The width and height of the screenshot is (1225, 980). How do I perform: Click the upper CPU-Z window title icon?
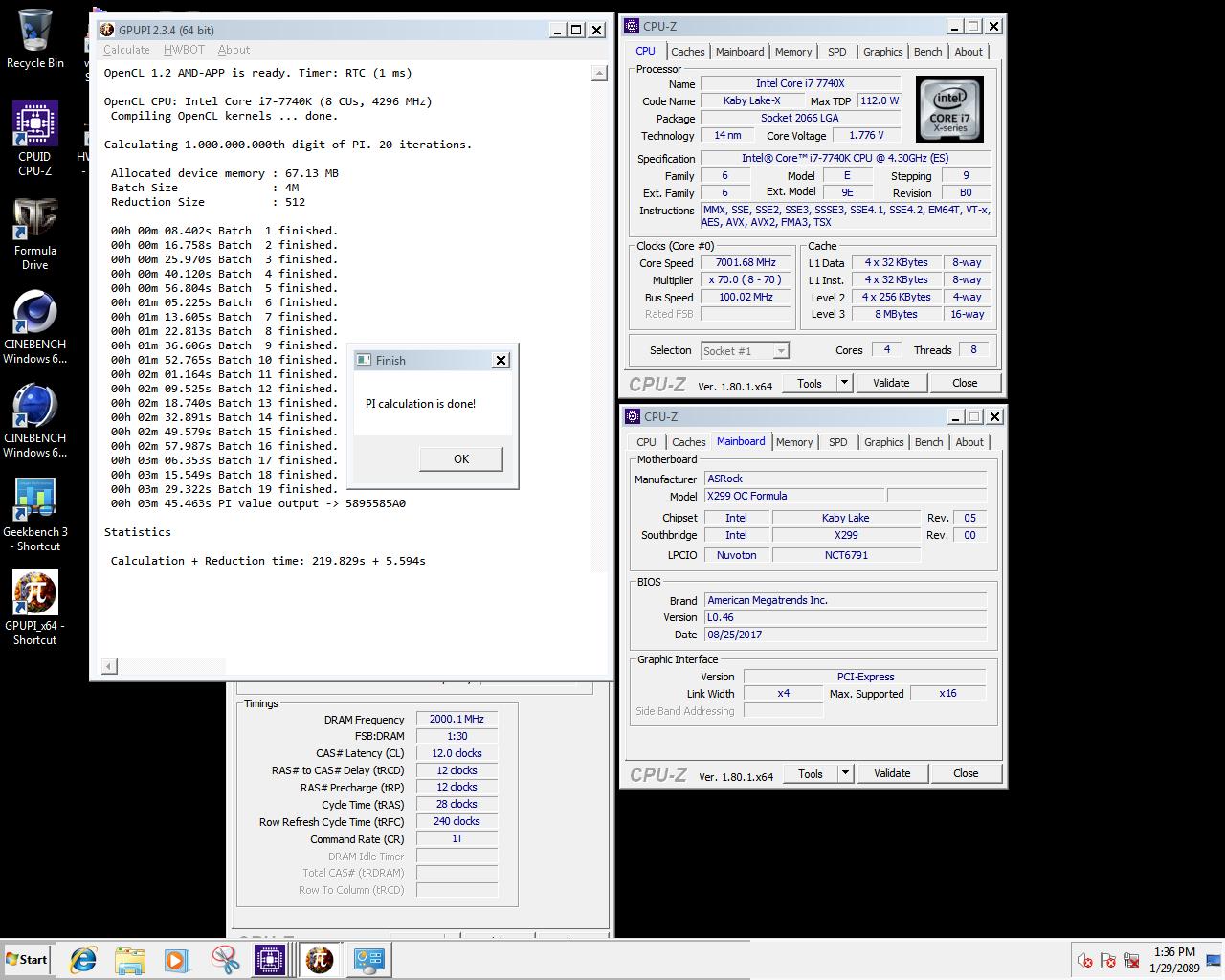click(x=633, y=26)
